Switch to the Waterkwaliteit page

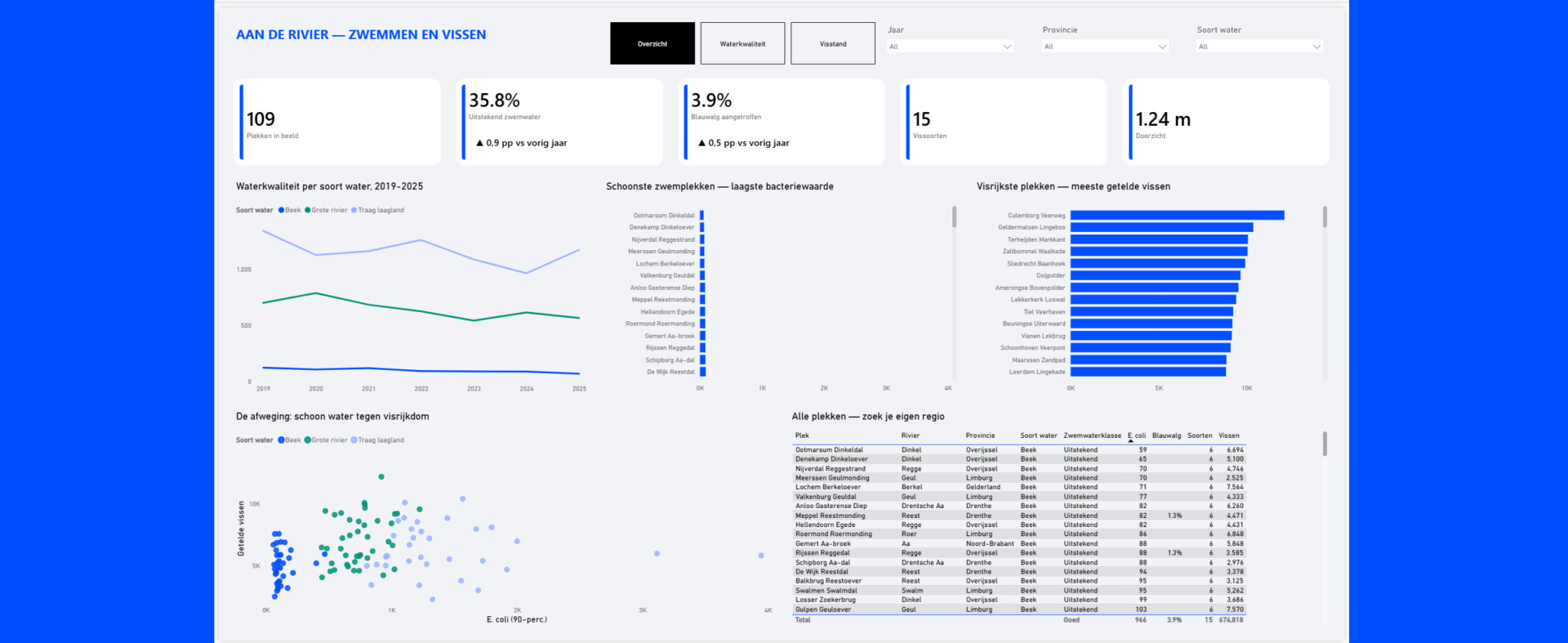(x=742, y=43)
